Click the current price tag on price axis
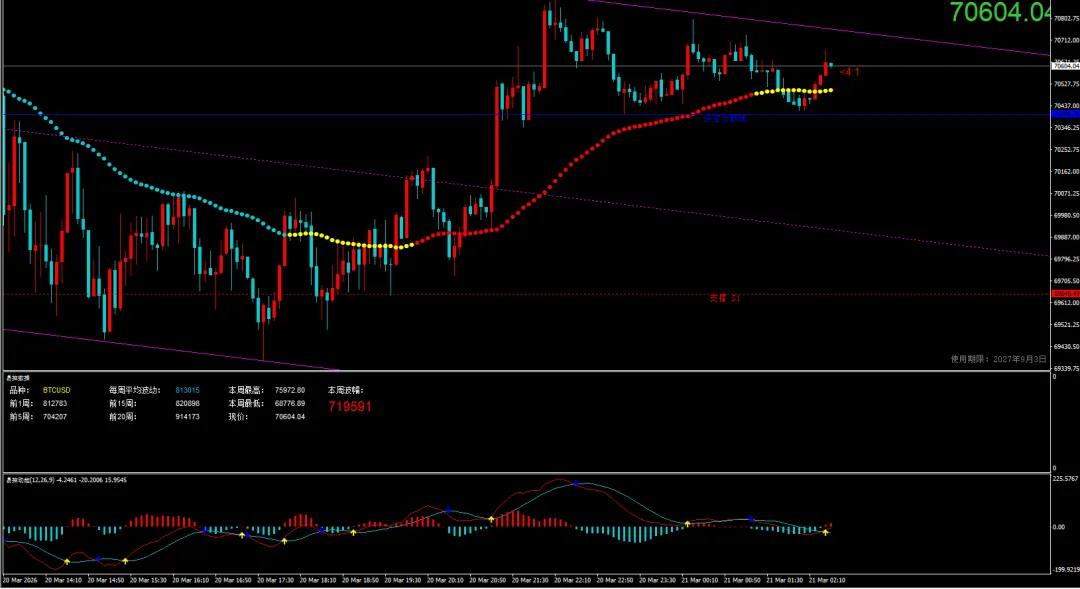The width and height of the screenshot is (1080, 589). click(x=1066, y=66)
